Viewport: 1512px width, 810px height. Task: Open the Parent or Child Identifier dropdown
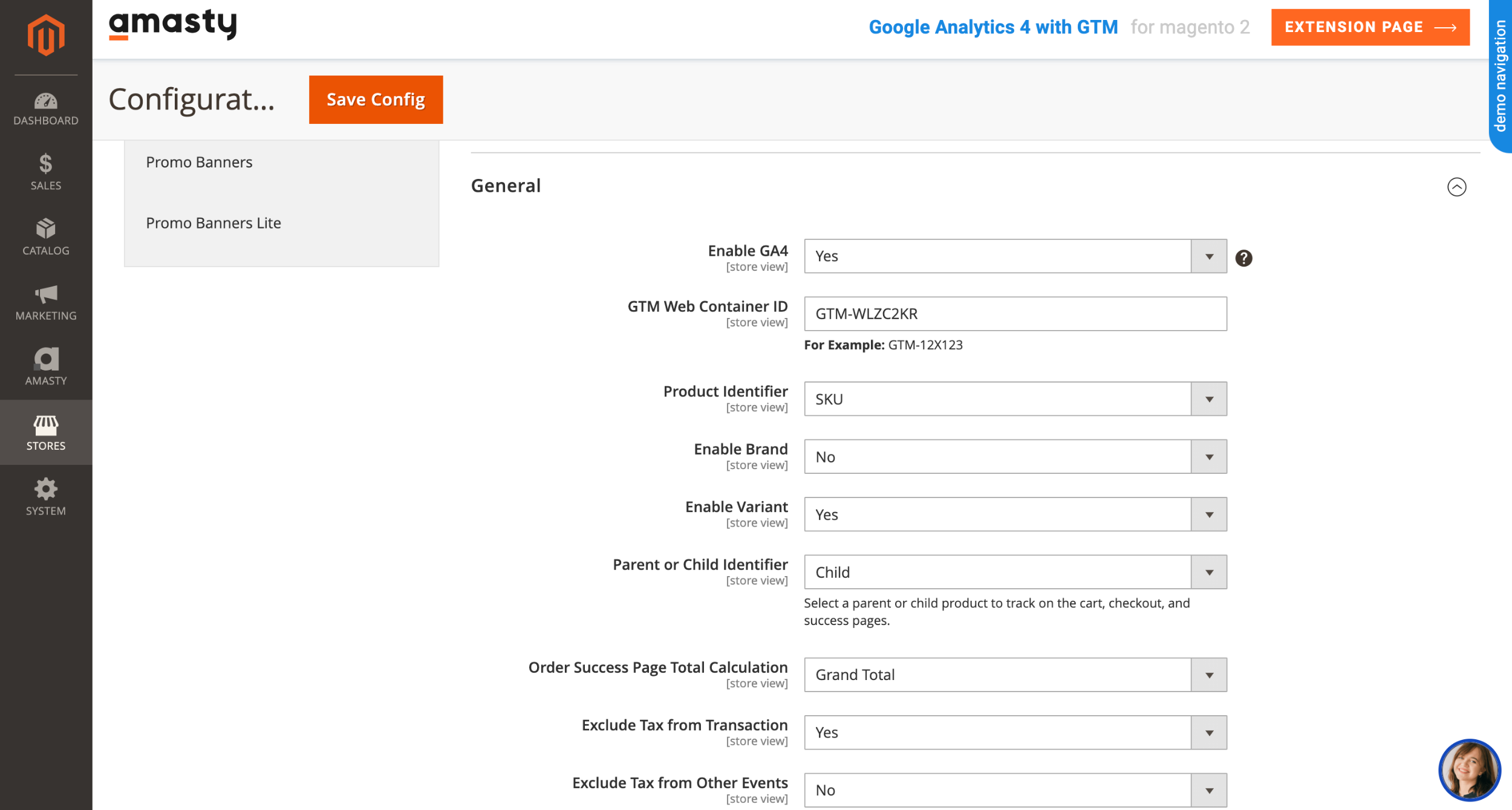click(x=1015, y=572)
